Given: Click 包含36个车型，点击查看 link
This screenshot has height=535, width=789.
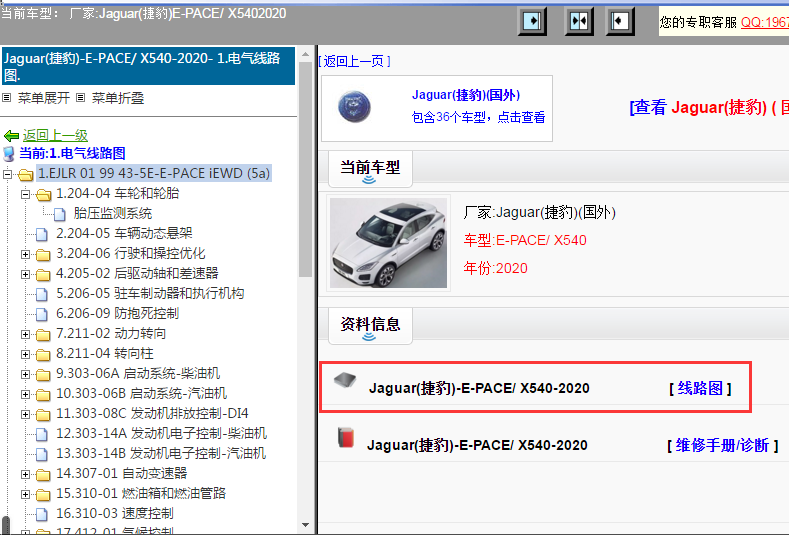Looking at the screenshot, I should [x=478, y=117].
